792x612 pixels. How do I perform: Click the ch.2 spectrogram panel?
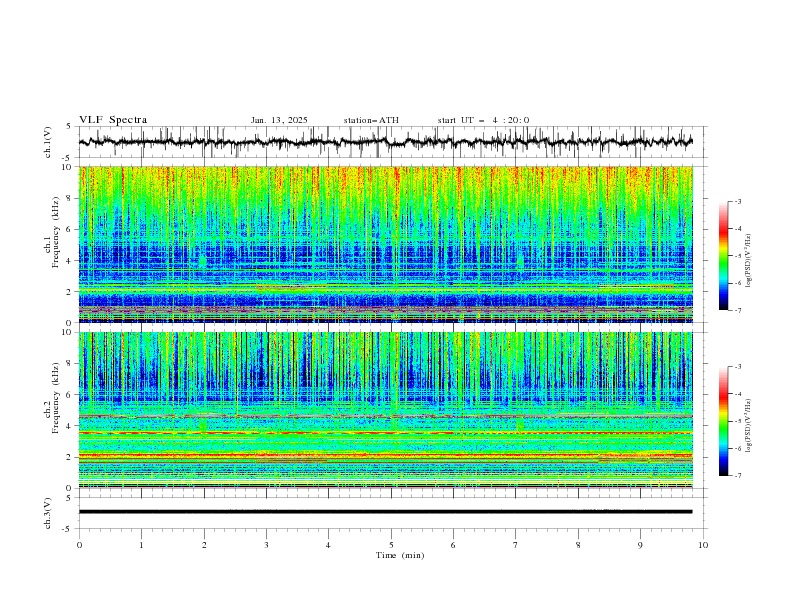pos(386,410)
